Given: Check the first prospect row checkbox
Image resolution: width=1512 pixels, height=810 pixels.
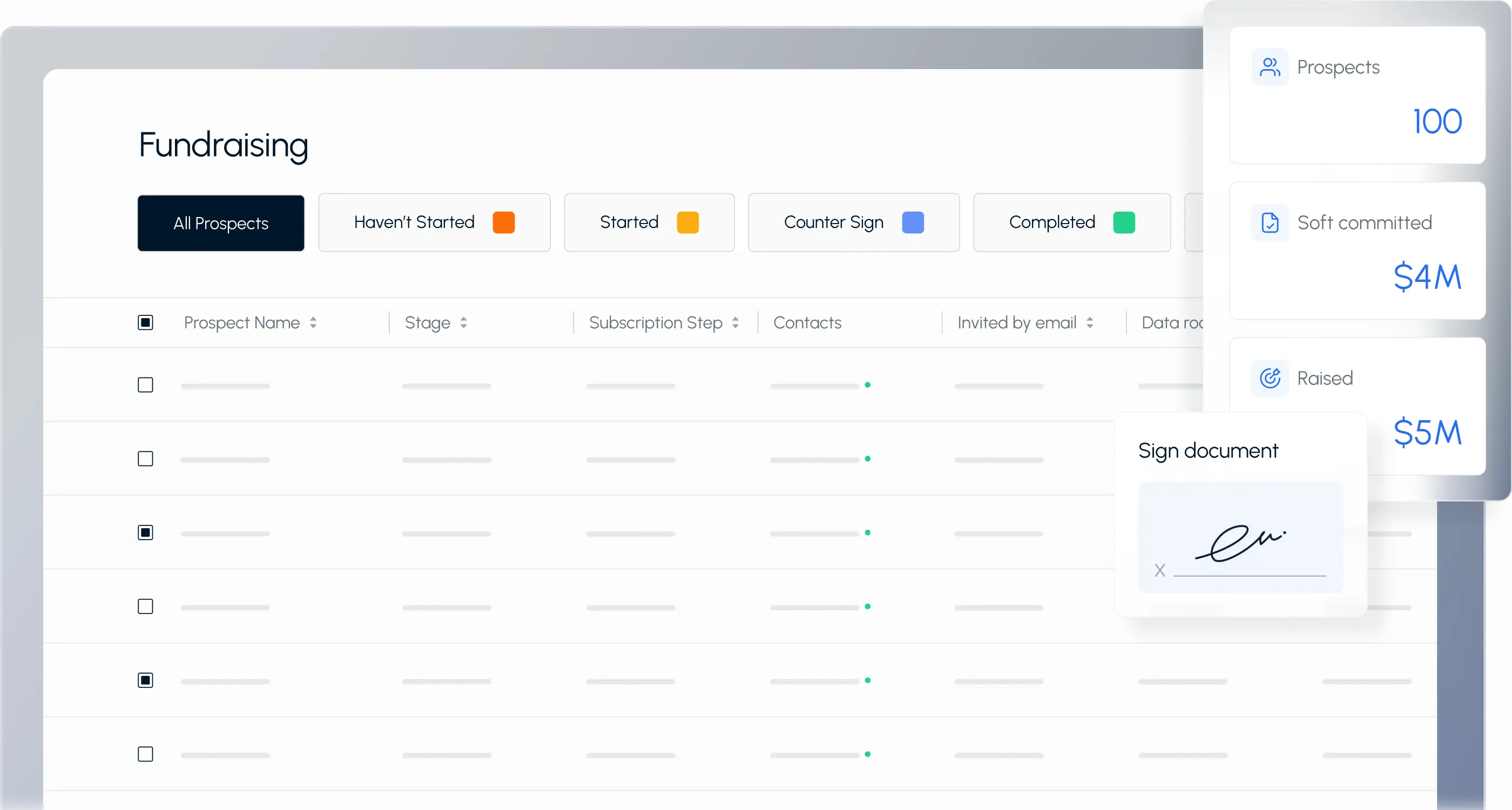Looking at the screenshot, I should [145, 385].
